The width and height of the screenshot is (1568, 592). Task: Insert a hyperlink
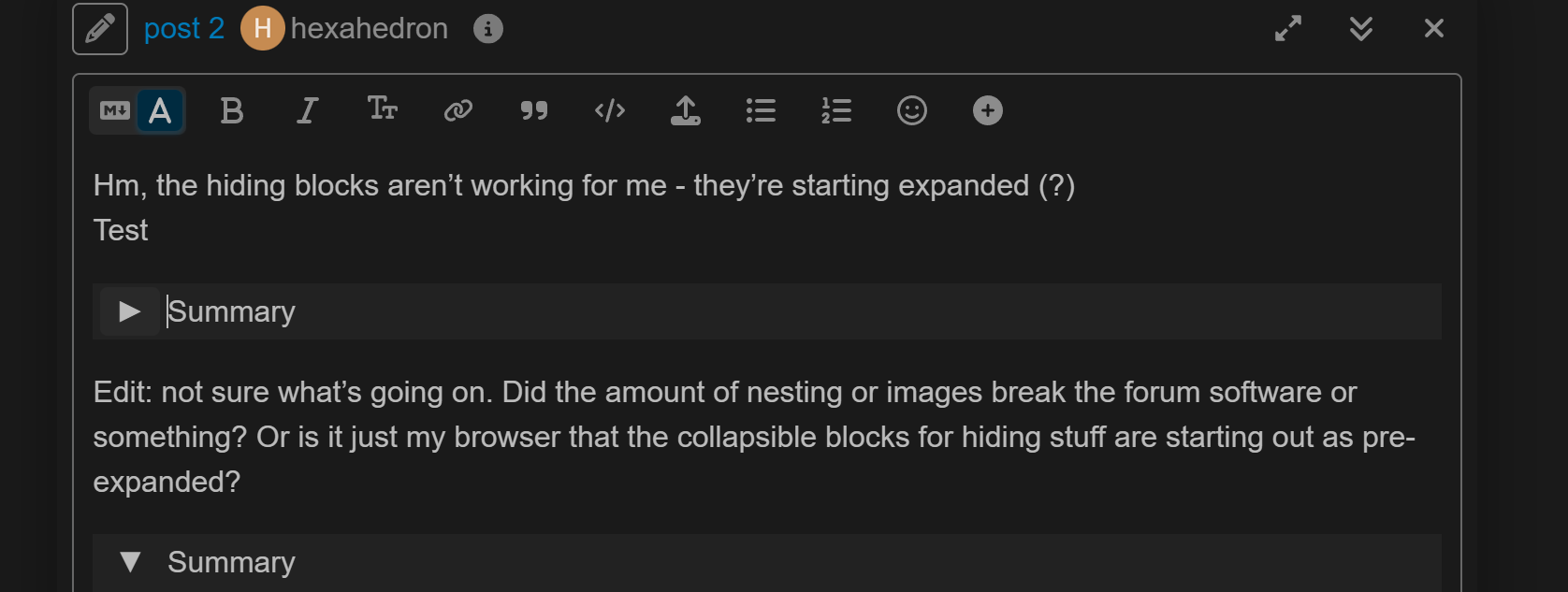point(457,110)
